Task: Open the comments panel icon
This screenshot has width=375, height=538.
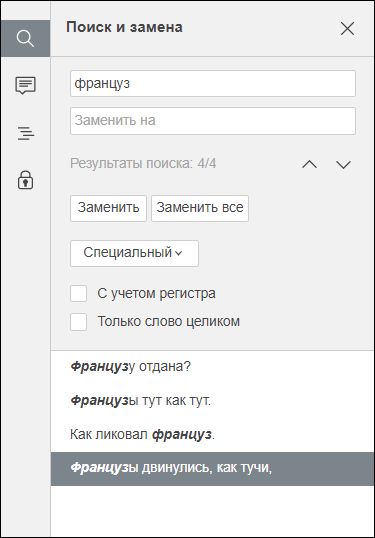Action: pyautogui.click(x=25, y=85)
